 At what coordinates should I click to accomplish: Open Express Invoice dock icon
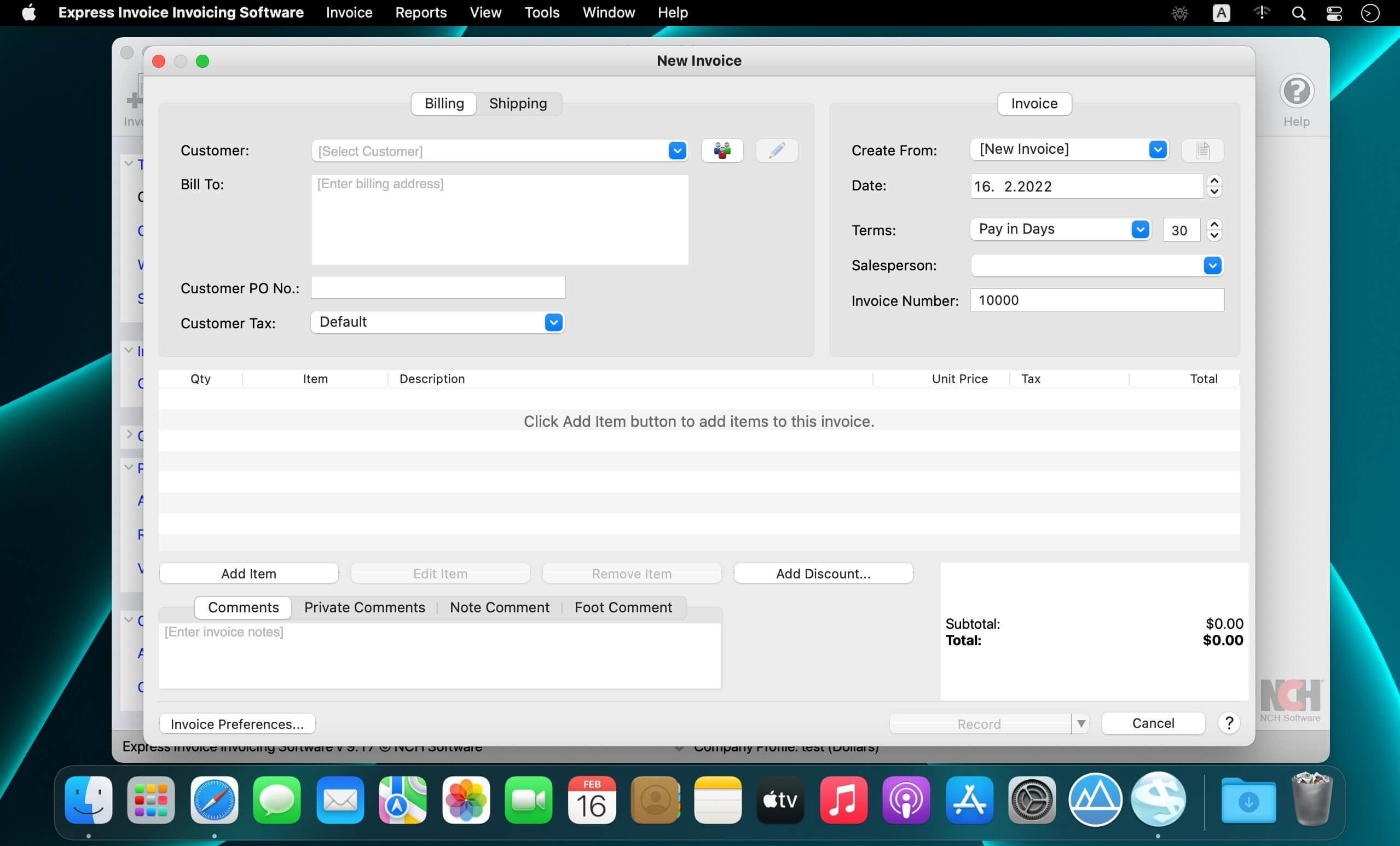coord(1159,799)
